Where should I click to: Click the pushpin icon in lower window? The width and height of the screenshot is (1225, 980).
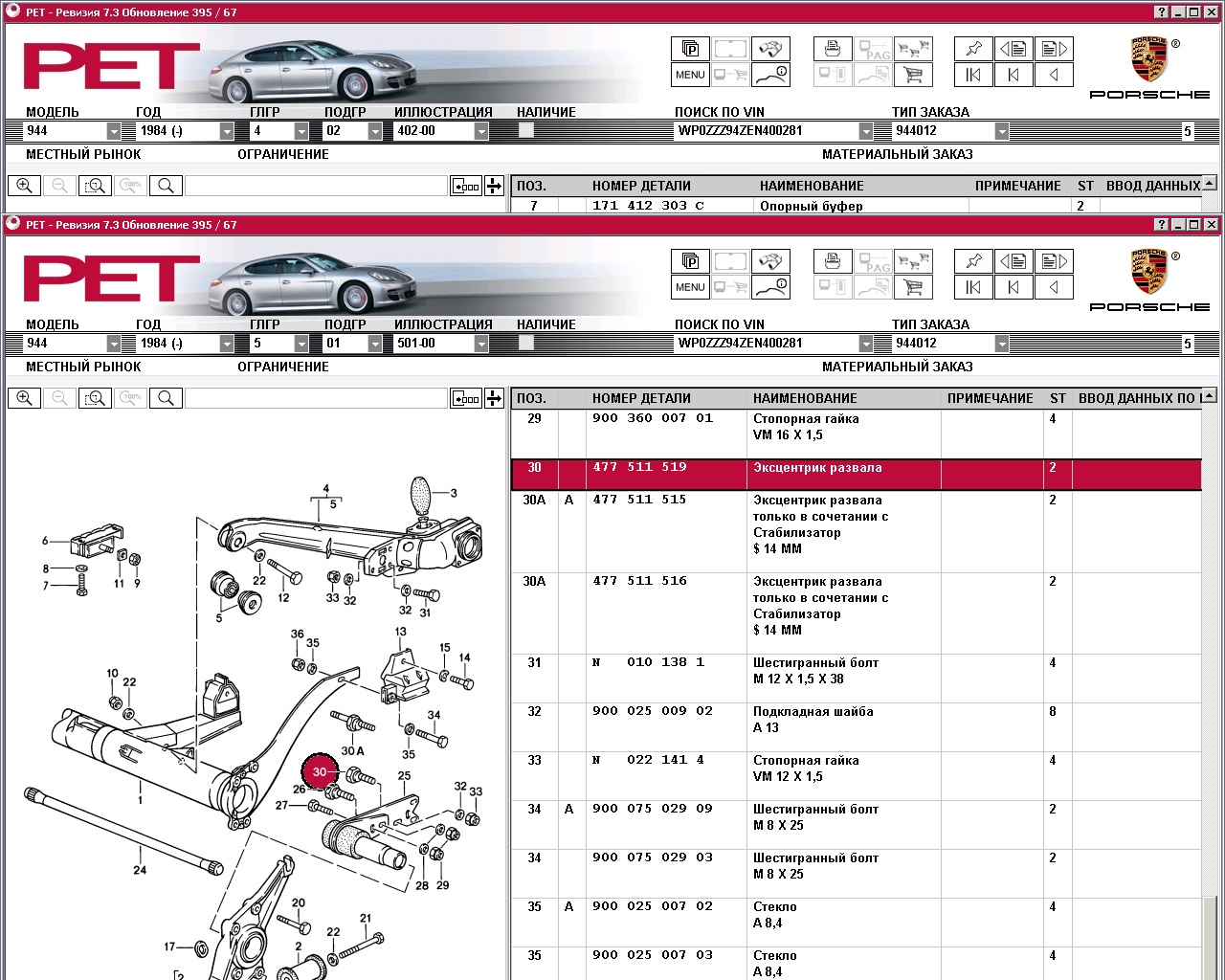pos(973,261)
